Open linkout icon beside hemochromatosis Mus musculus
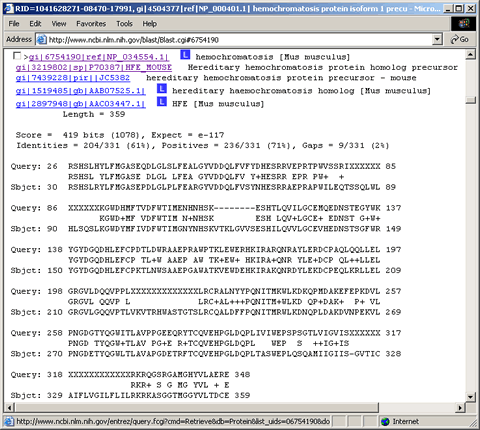Screen dimensions: 480x430 185,55
